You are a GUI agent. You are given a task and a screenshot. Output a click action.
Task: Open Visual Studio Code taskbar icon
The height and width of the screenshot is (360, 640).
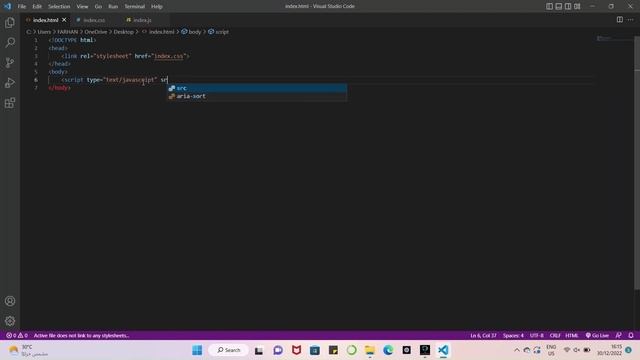(443, 350)
